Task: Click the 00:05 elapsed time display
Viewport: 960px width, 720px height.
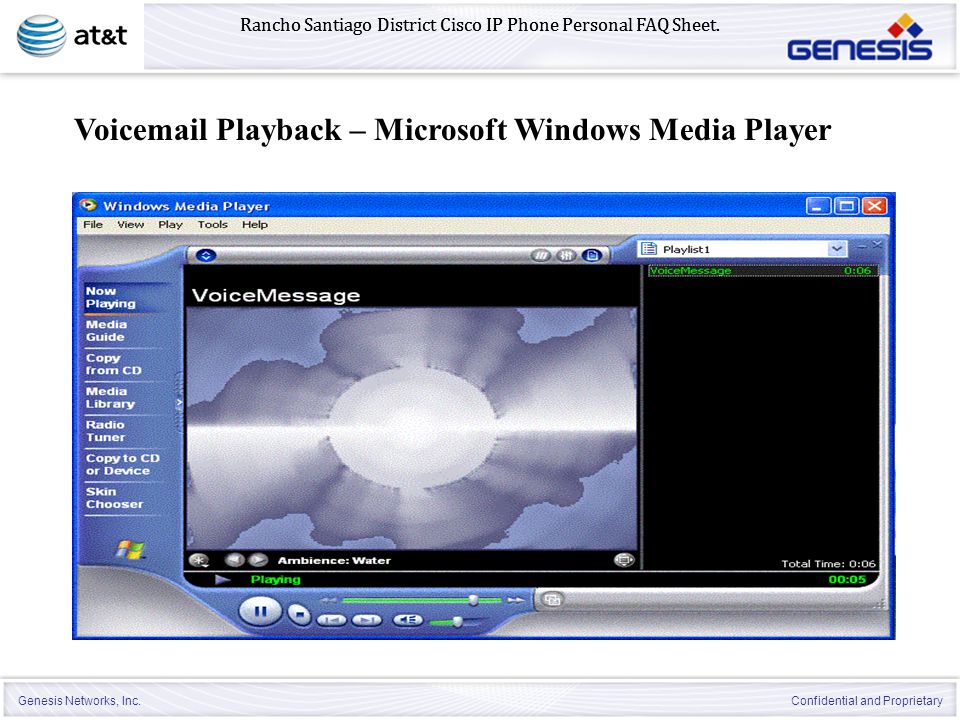Action: (847, 579)
